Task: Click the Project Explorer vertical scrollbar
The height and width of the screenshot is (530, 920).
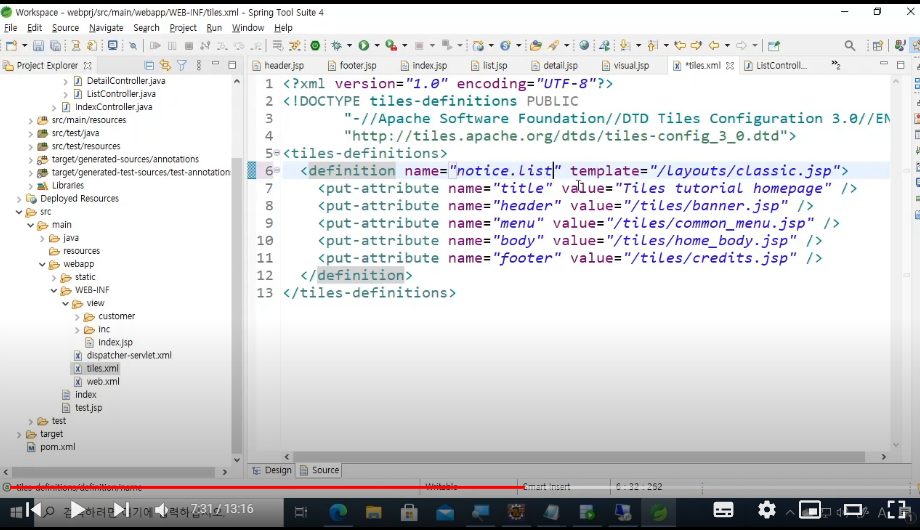Action: pyautogui.click(x=236, y=305)
